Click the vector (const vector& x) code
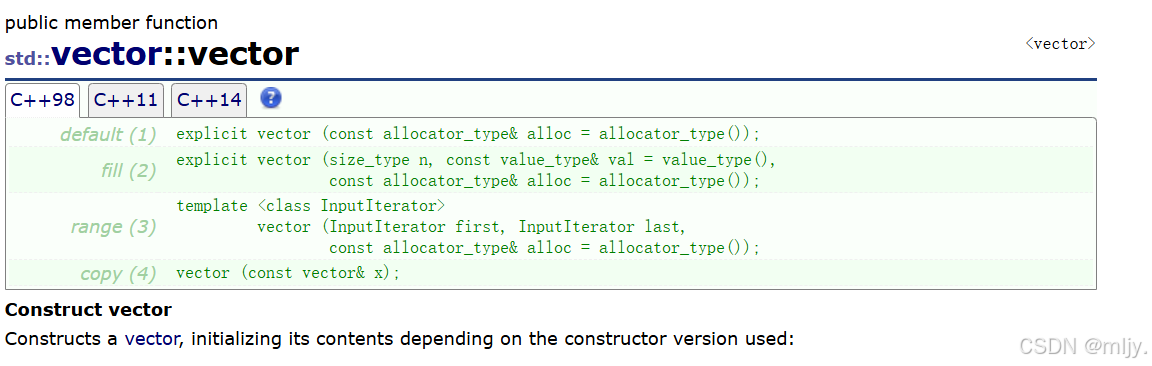 pyautogui.click(x=288, y=273)
